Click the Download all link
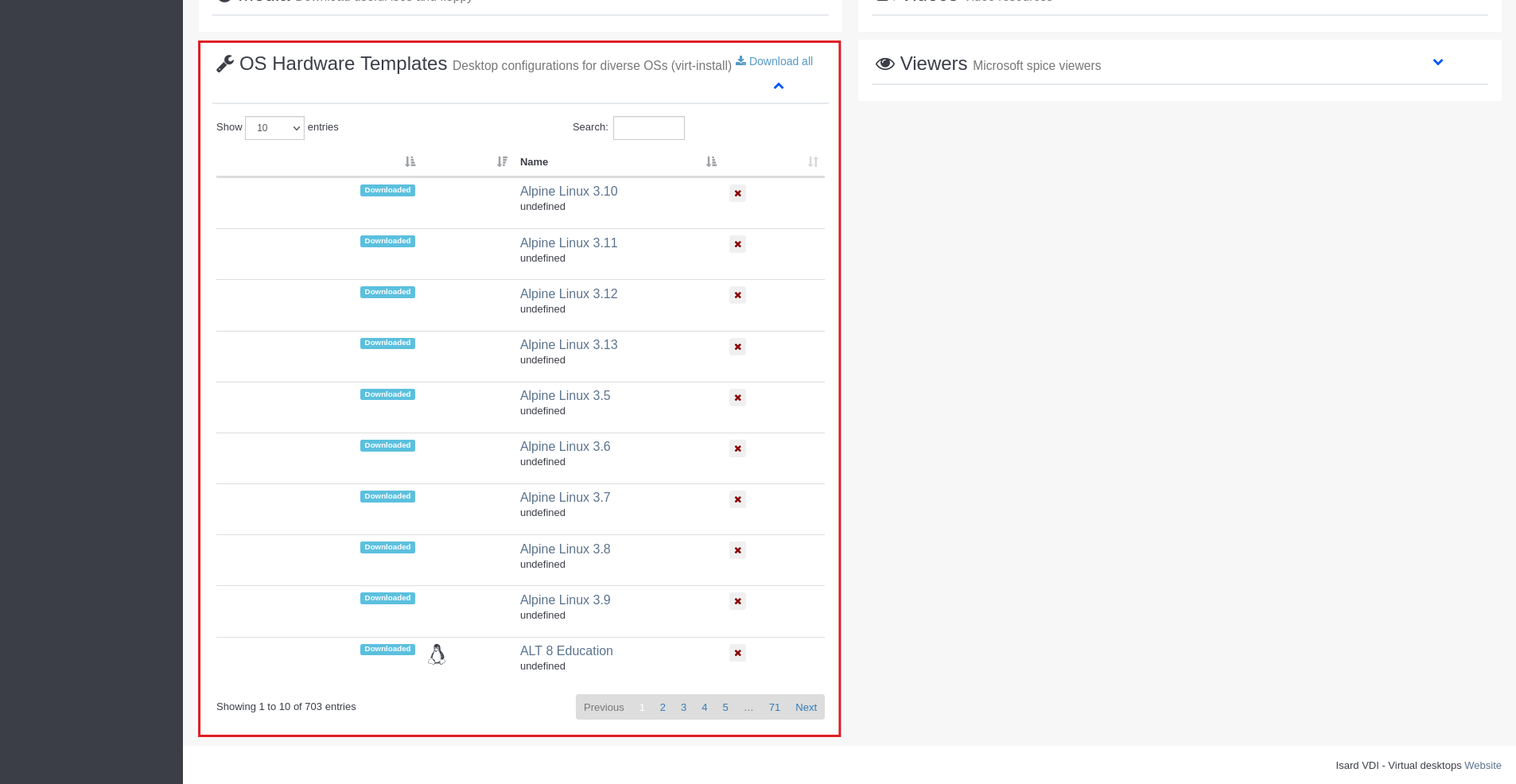This screenshot has width=1516, height=784. (775, 61)
